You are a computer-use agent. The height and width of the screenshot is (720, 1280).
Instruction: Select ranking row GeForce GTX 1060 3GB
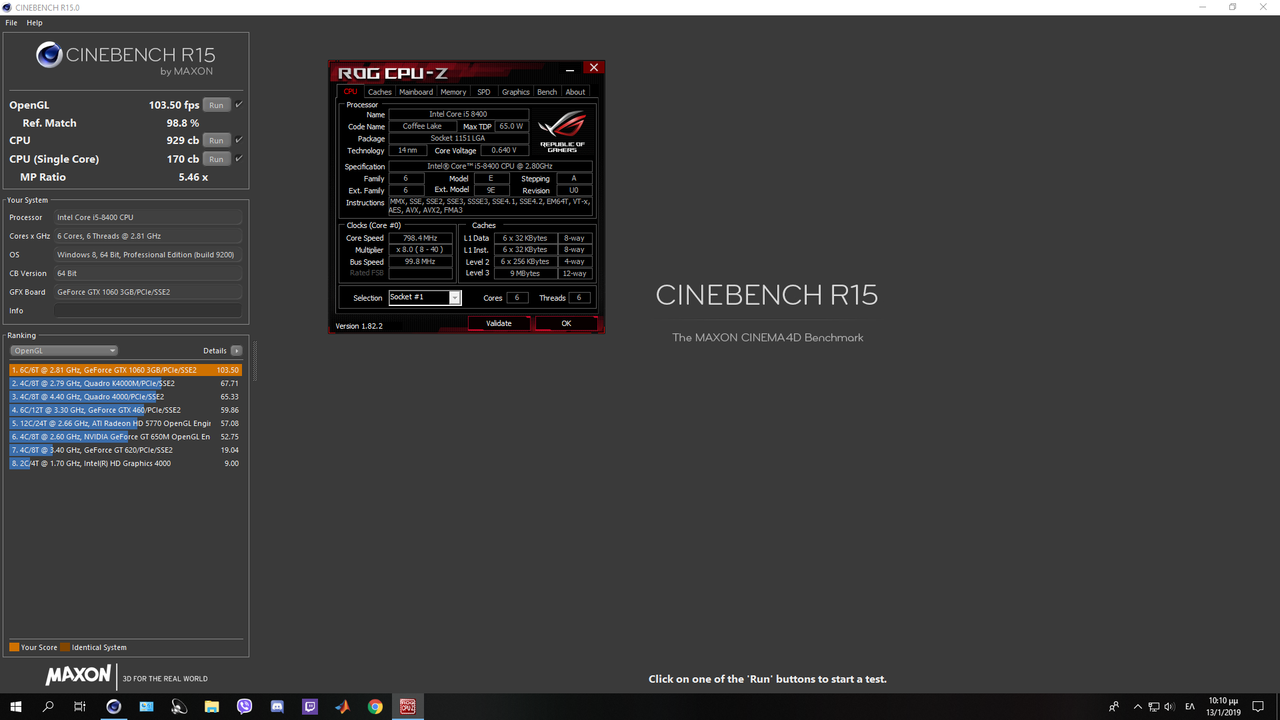coord(125,370)
